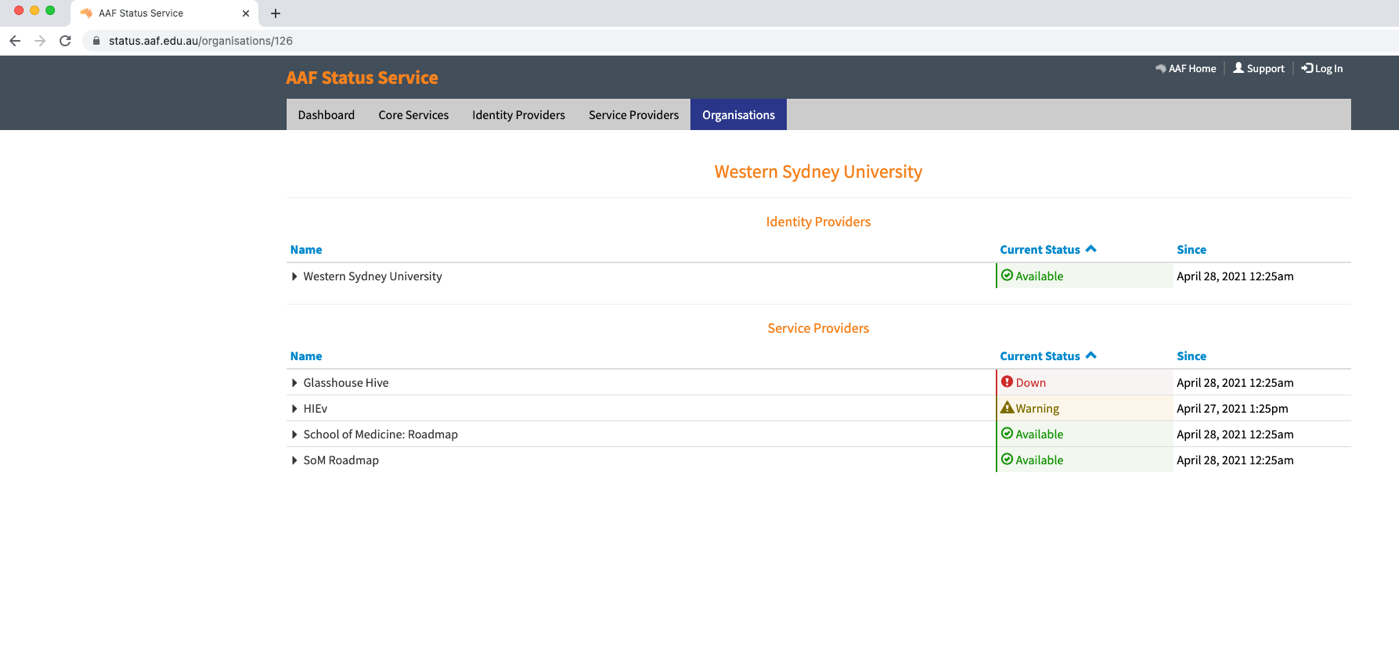Image resolution: width=1399 pixels, height=664 pixels.
Task: Click the Support person icon
Action: pyautogui.click(x=1238, y=68)
